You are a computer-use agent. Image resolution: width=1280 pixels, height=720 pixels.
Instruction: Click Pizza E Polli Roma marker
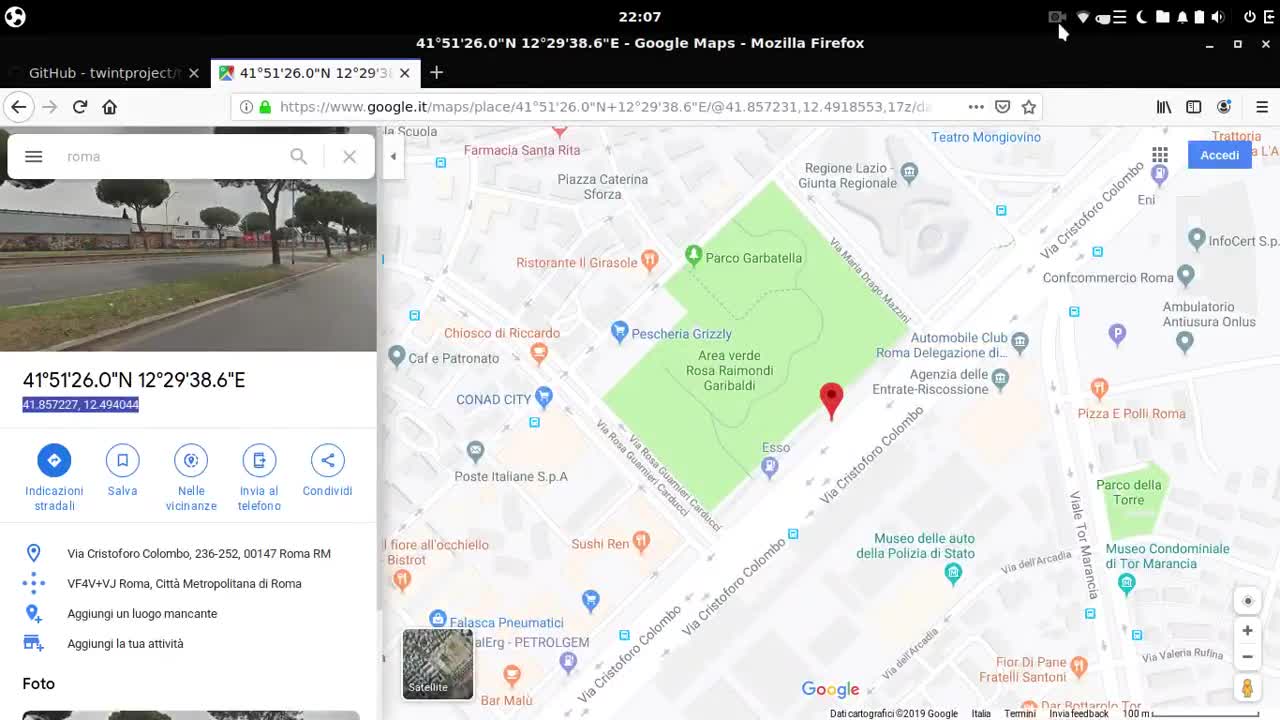(x=1099, y=387)
